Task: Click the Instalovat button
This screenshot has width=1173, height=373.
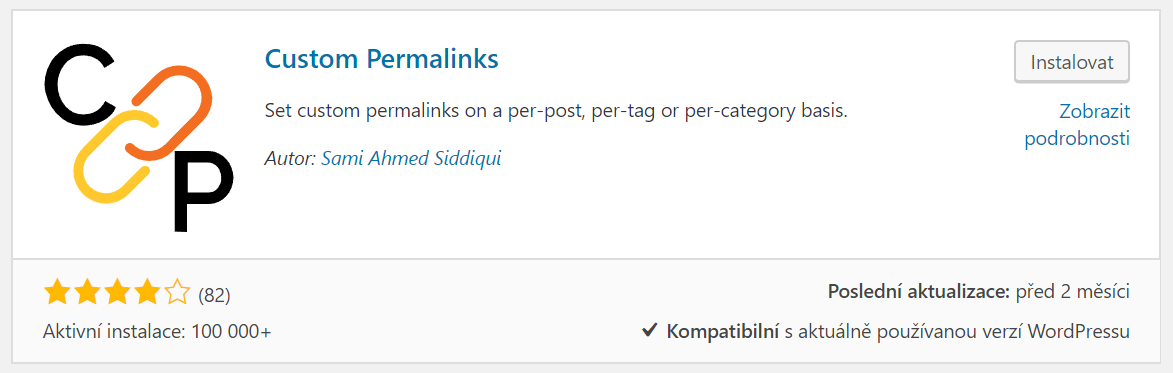Action: (x=1071, y=61)
